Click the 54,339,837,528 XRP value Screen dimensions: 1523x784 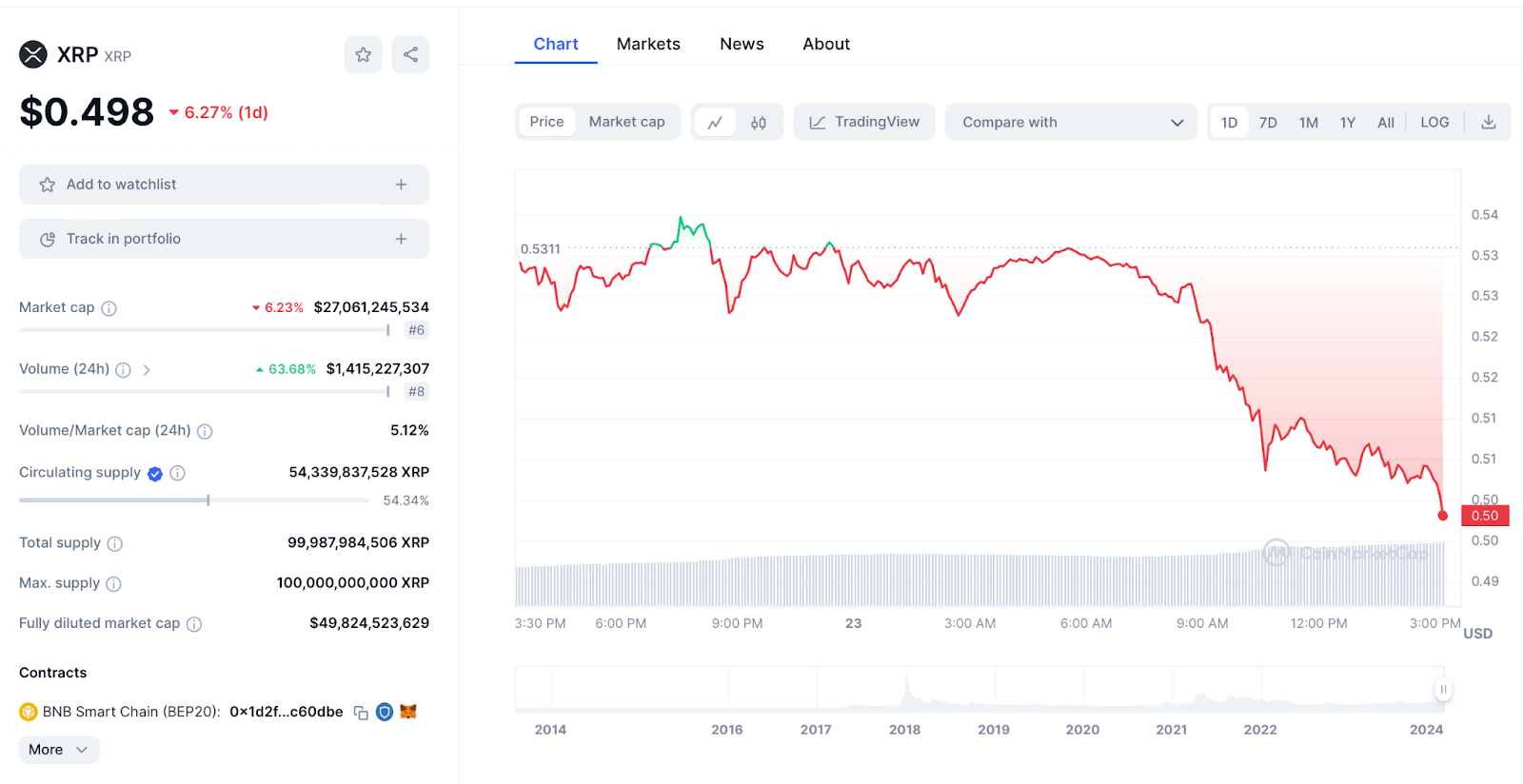(x=359, y=472)
